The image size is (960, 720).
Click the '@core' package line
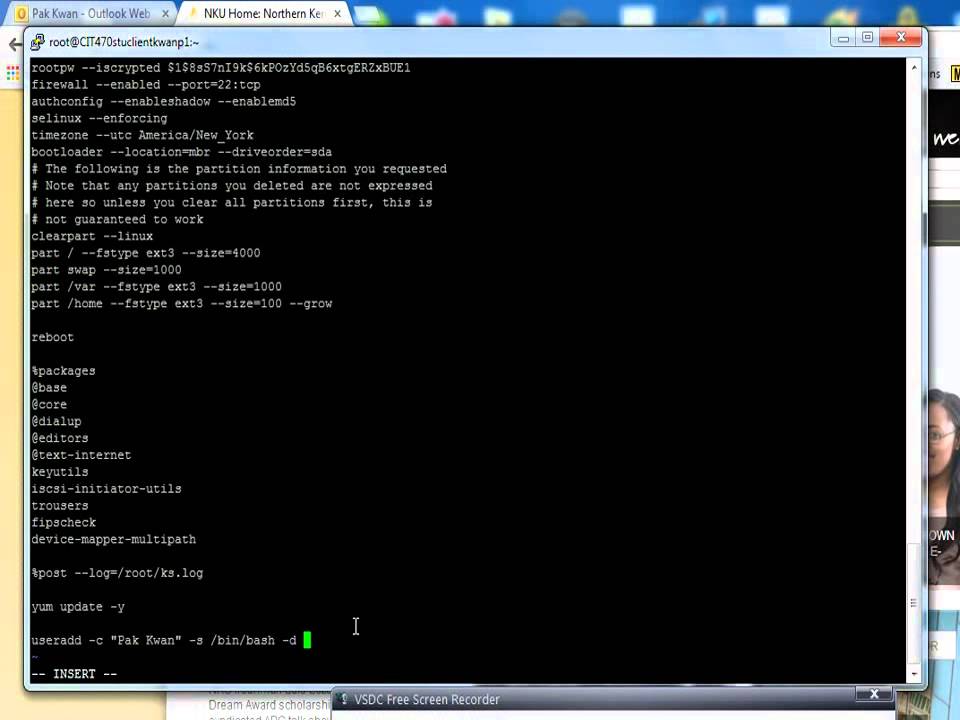[49, 405]
